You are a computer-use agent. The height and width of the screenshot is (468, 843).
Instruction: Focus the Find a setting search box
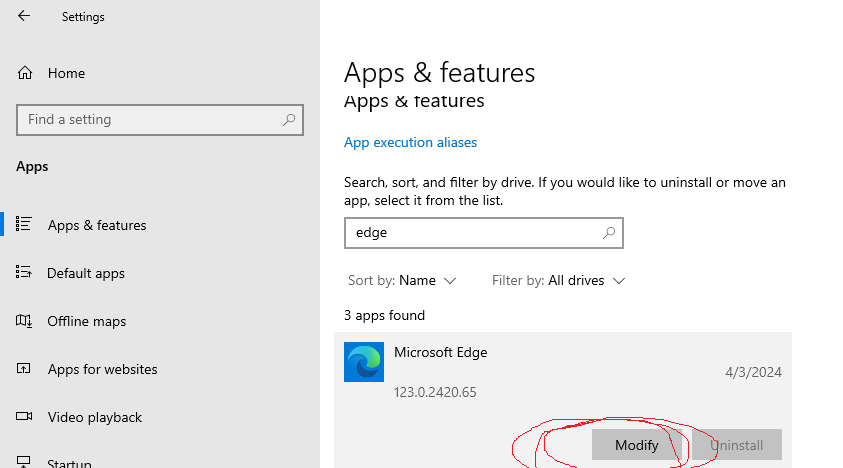160,119
